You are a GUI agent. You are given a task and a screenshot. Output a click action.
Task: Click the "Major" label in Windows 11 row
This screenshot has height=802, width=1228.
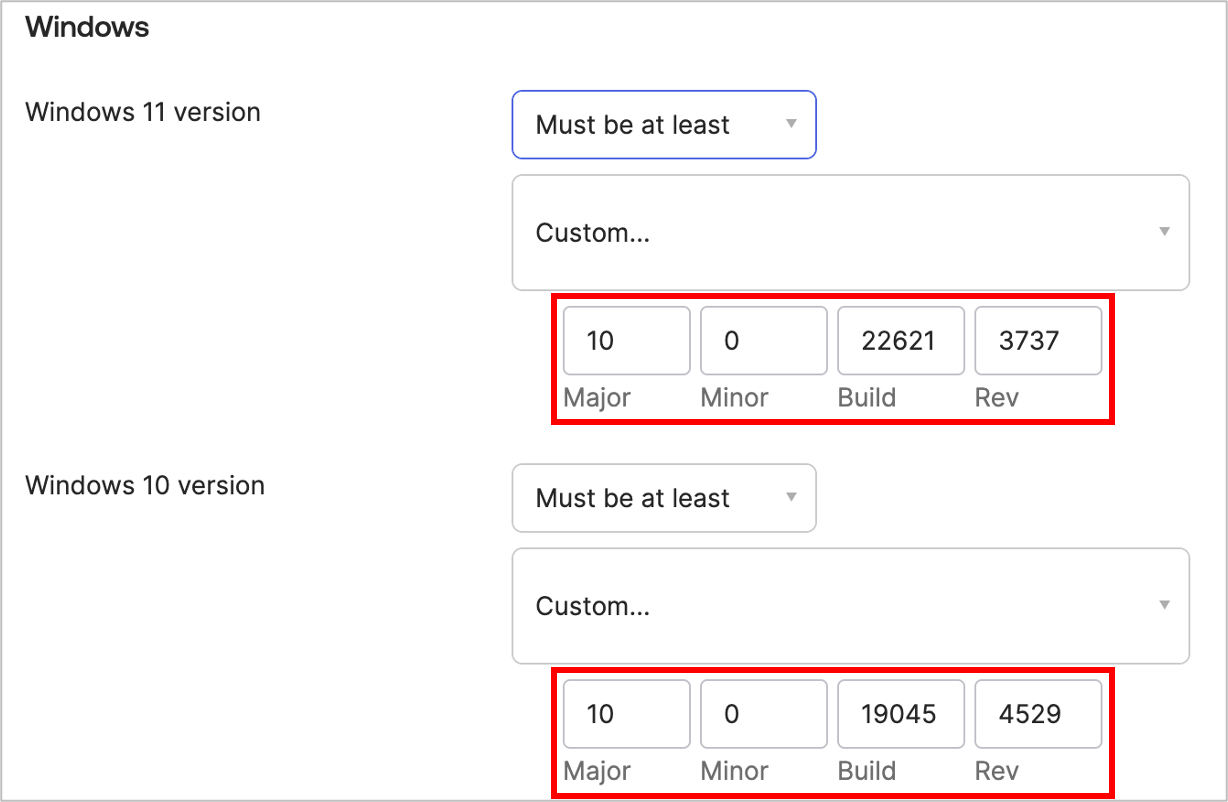click(597, 398)
